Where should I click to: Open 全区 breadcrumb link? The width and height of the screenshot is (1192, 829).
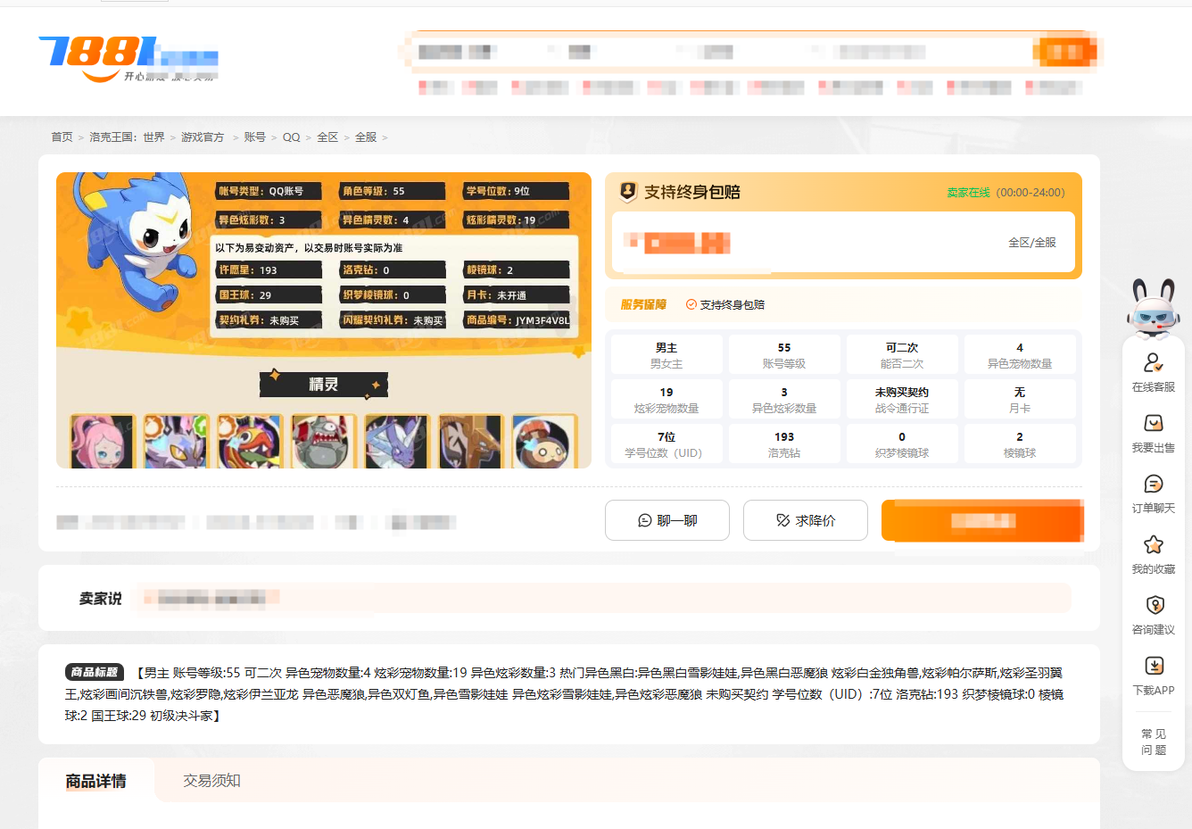[x=328, y=137]
